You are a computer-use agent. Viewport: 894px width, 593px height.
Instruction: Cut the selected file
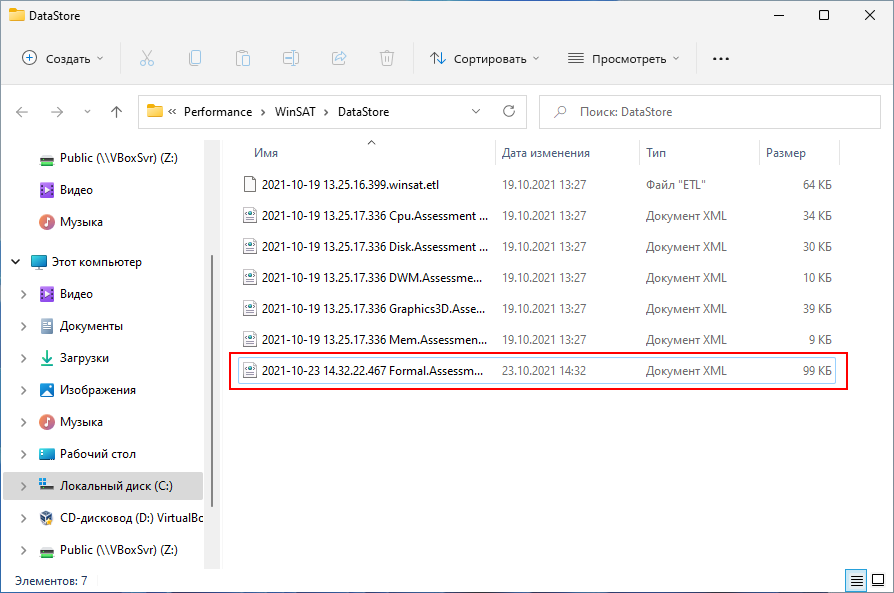[147, 59]
